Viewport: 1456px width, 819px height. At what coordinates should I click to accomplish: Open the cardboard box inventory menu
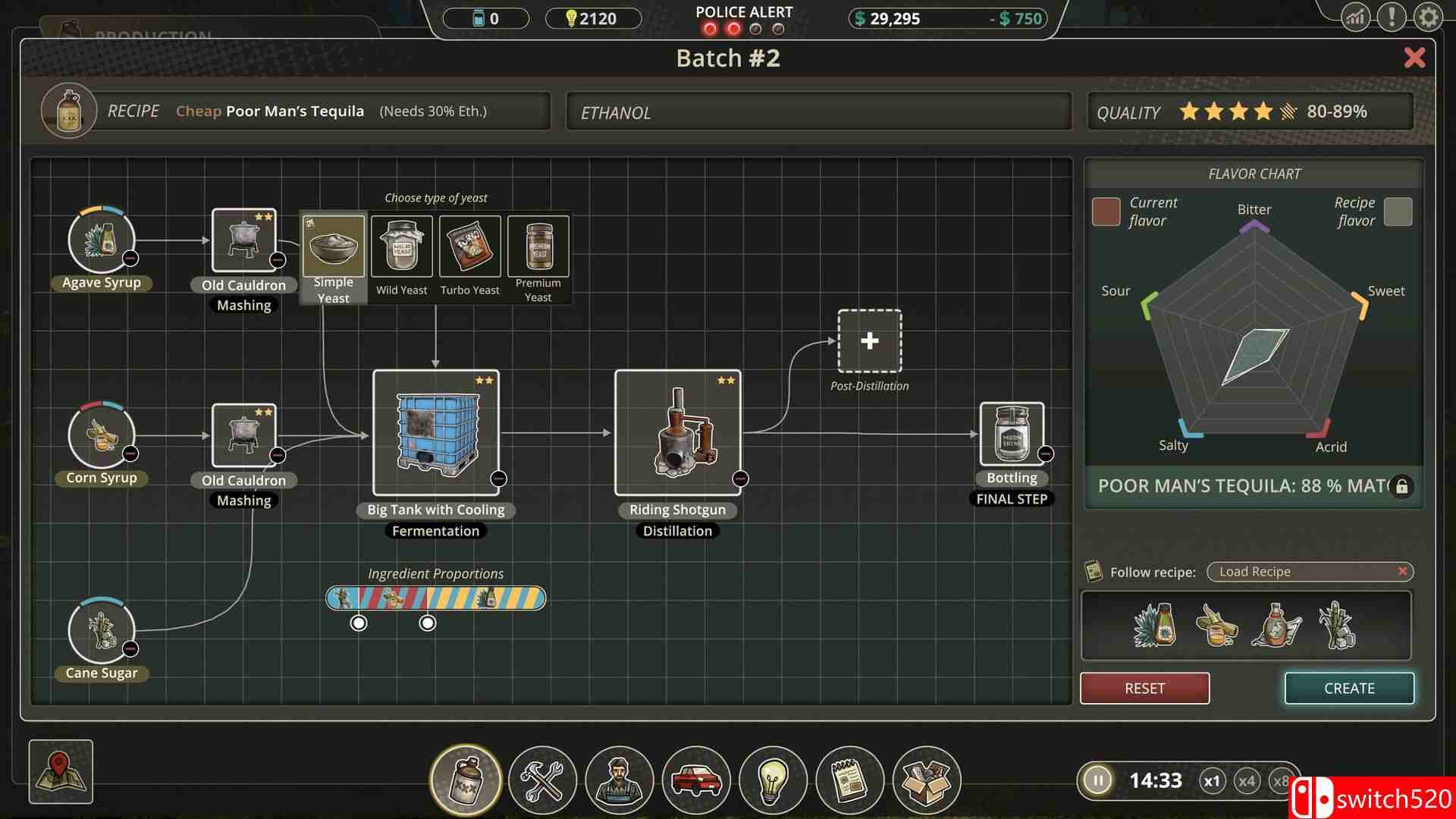point(926,780)
